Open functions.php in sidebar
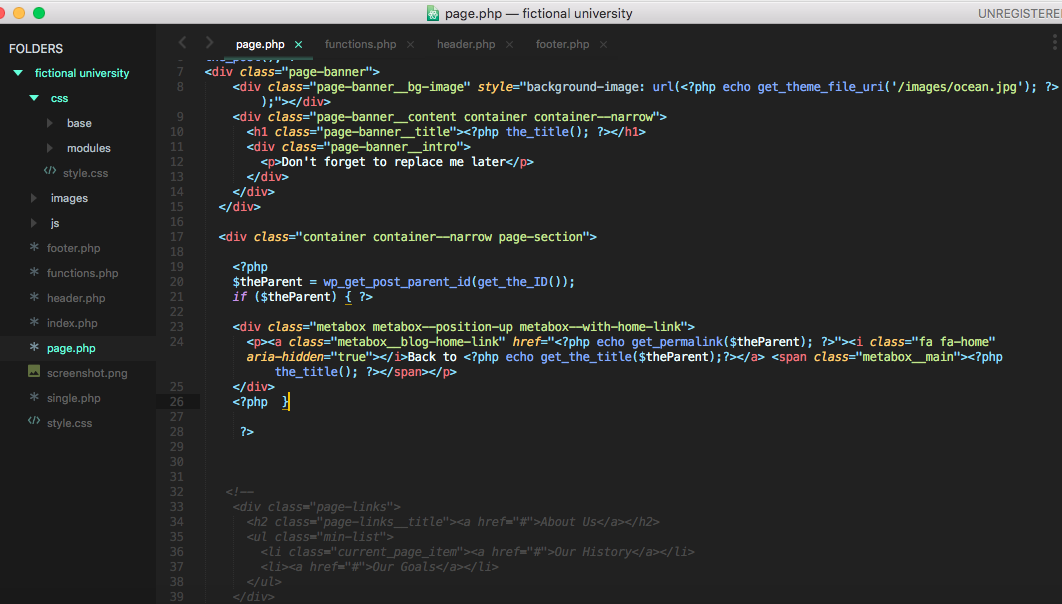This screenshot has width=1062, height=604. coord(82,273)
